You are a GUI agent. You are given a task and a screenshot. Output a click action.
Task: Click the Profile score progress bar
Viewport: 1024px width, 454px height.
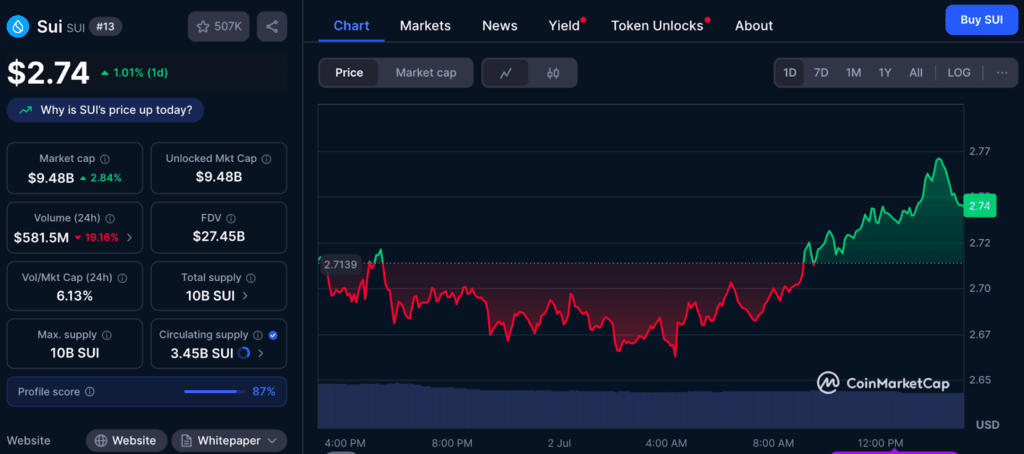click(x=214, y=392)
